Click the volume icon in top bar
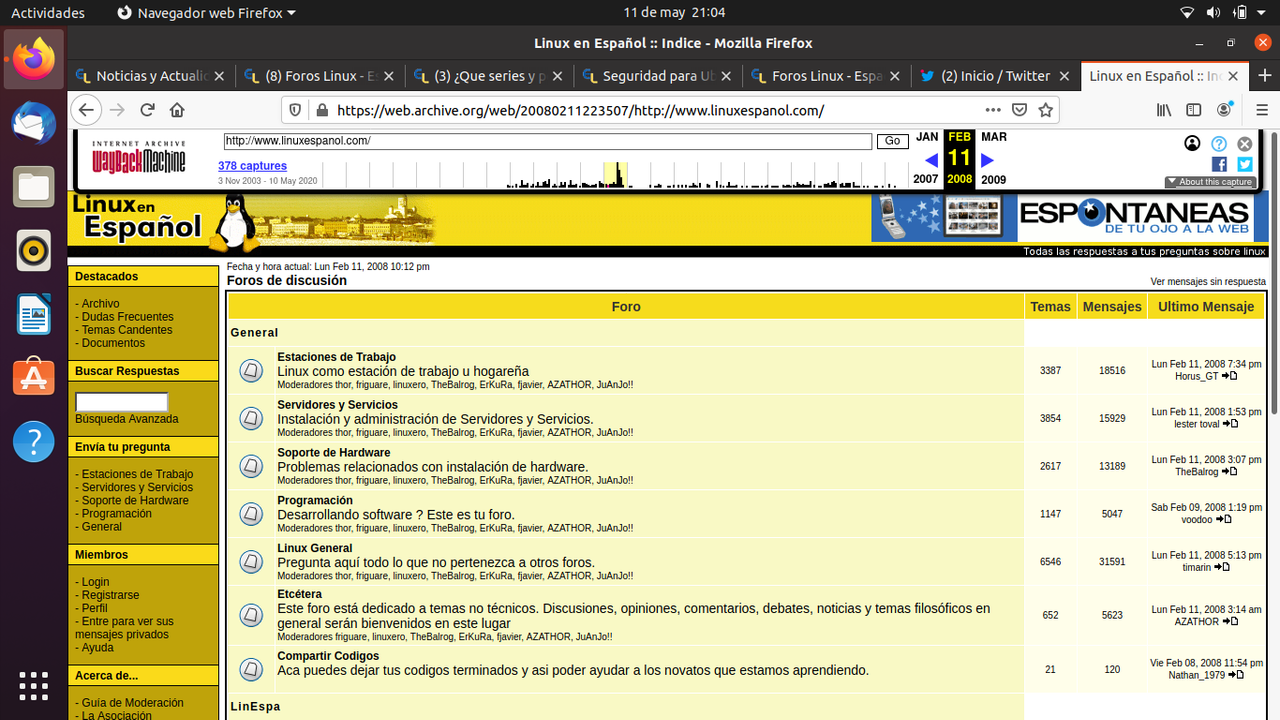The width and height of the screenshot is (1280, 720). coord(1213,13)
